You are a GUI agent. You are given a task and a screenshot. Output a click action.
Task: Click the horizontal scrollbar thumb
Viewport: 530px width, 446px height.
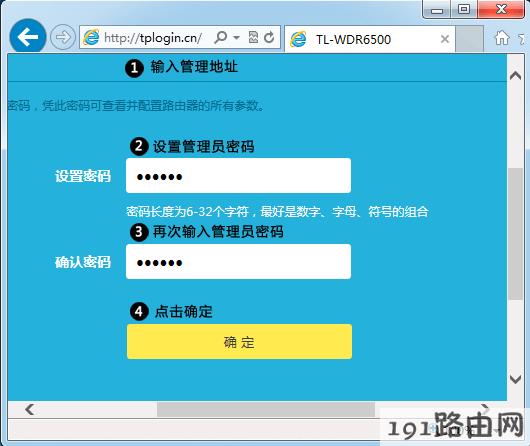(x=266, y=409)
